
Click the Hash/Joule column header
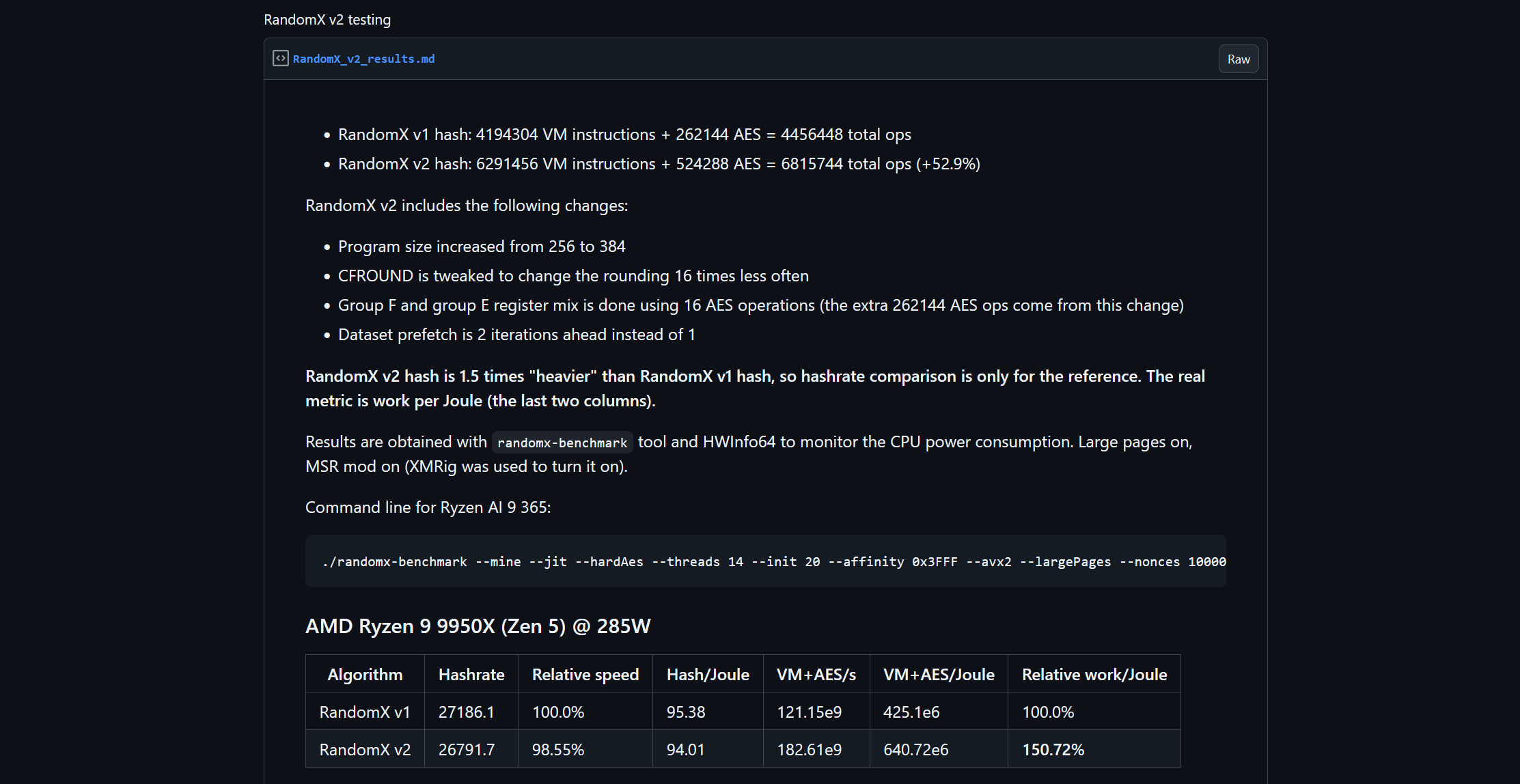point(707,675)
